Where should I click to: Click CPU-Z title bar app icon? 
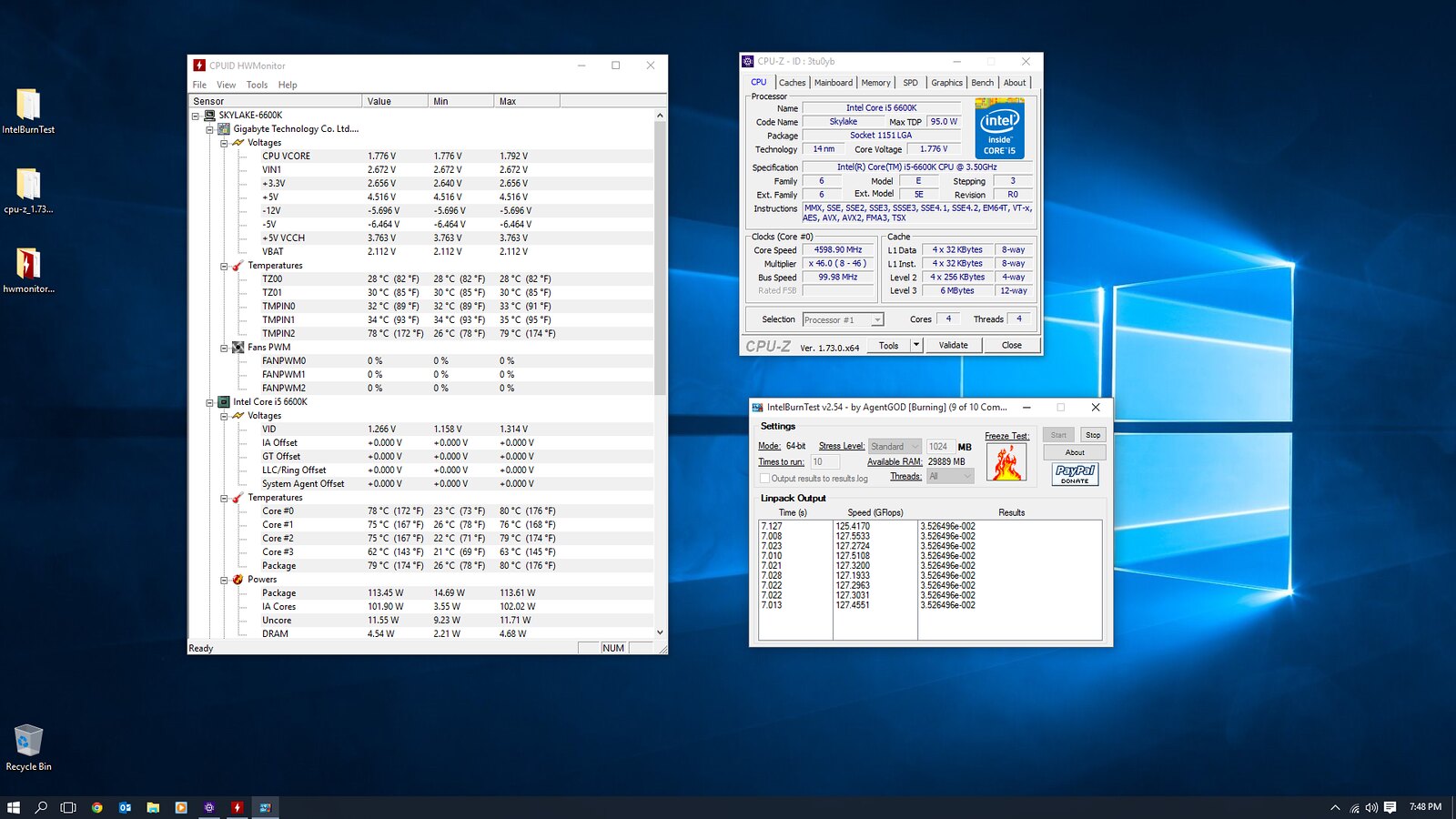748,61
